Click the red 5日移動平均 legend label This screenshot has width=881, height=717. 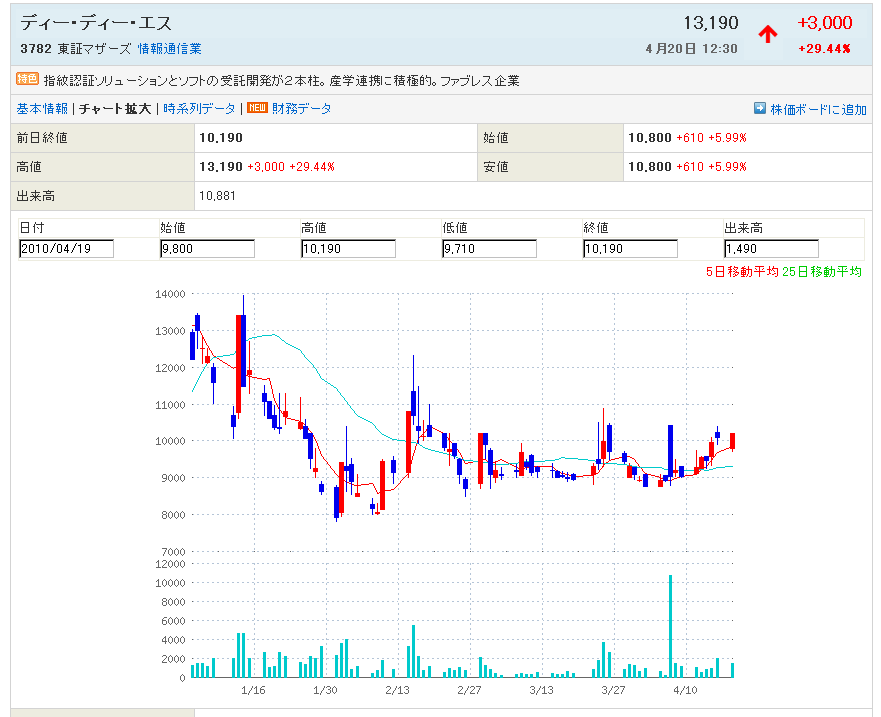click(740, 271)
